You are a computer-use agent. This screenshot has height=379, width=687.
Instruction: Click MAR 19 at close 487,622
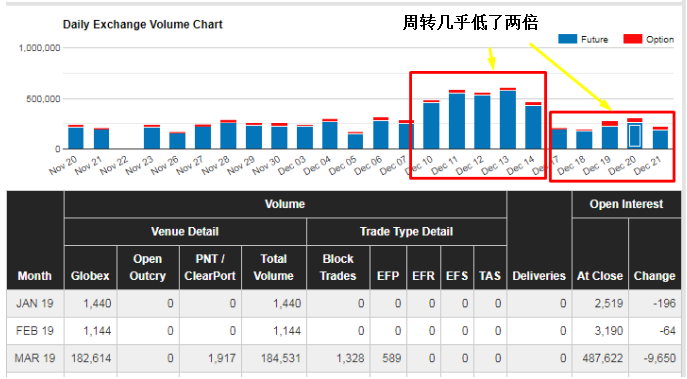point(603,358)
